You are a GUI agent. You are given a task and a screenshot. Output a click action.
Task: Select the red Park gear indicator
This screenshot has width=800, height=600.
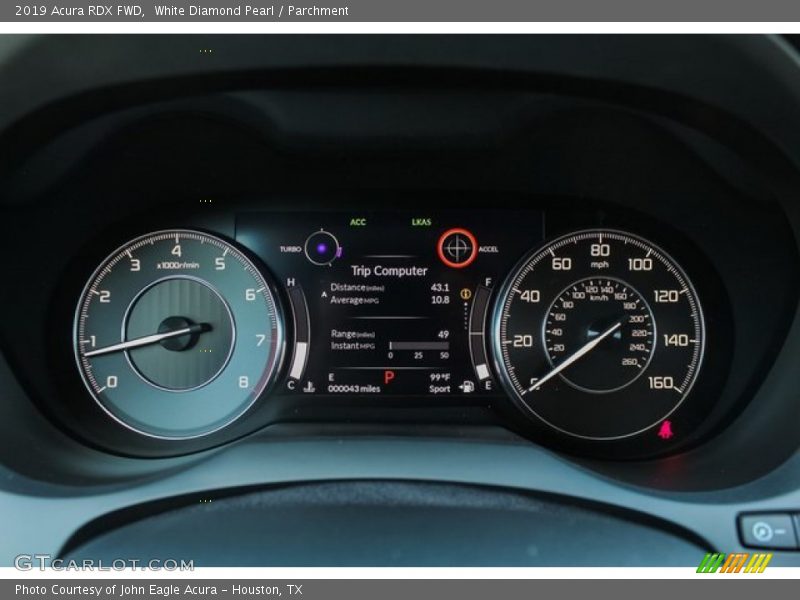(x=388, y=375)
